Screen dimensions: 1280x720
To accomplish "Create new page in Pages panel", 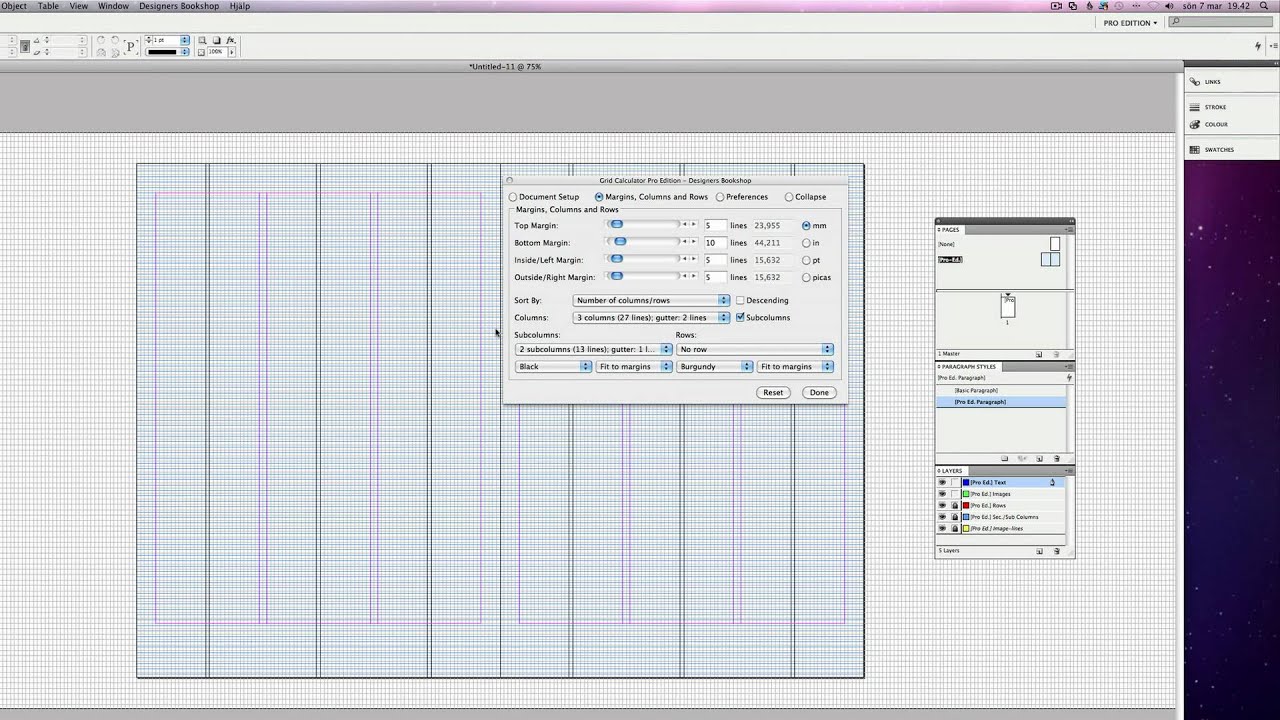I will point(1039,354).
